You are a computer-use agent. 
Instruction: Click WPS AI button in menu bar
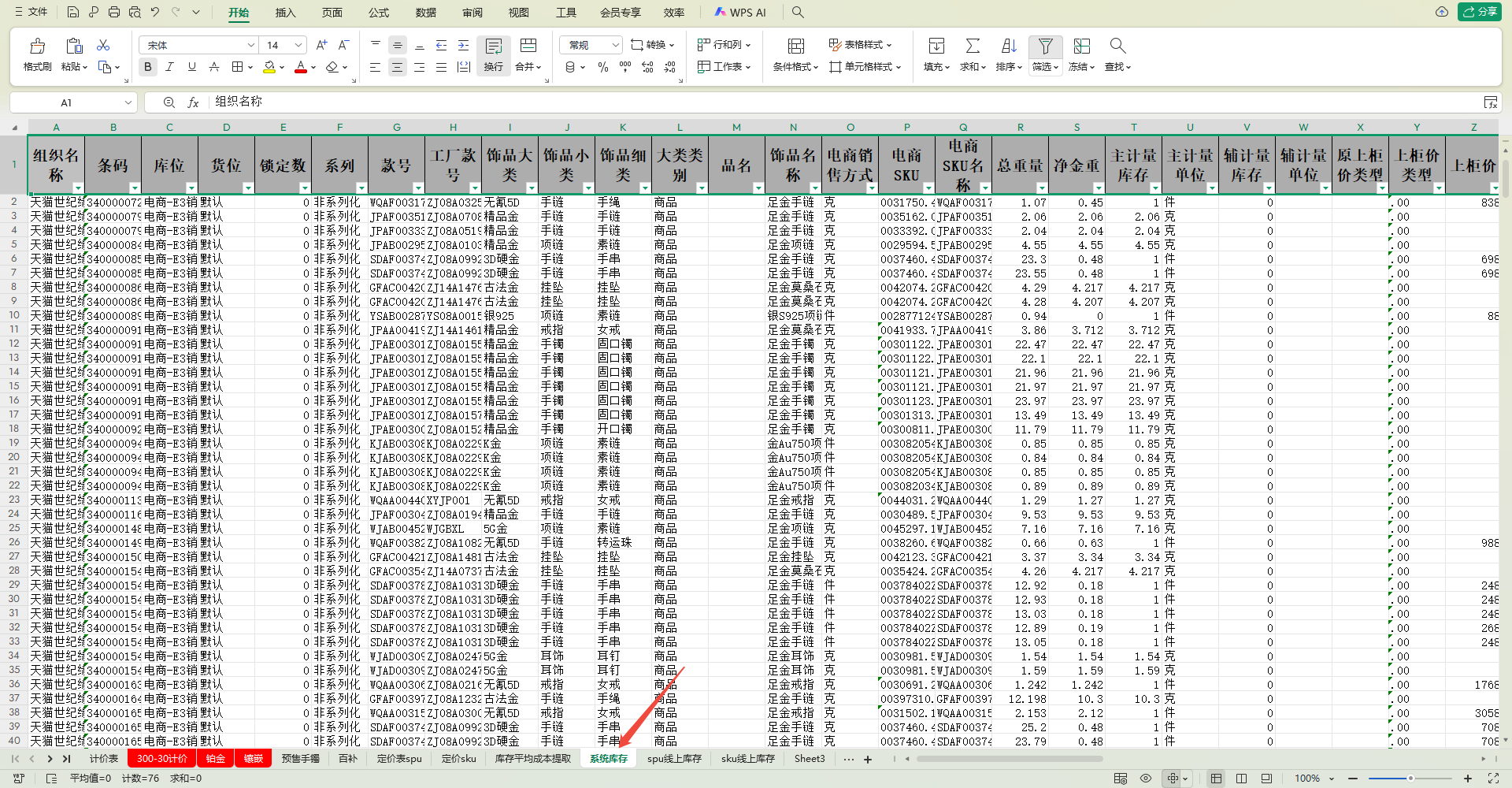739,13
